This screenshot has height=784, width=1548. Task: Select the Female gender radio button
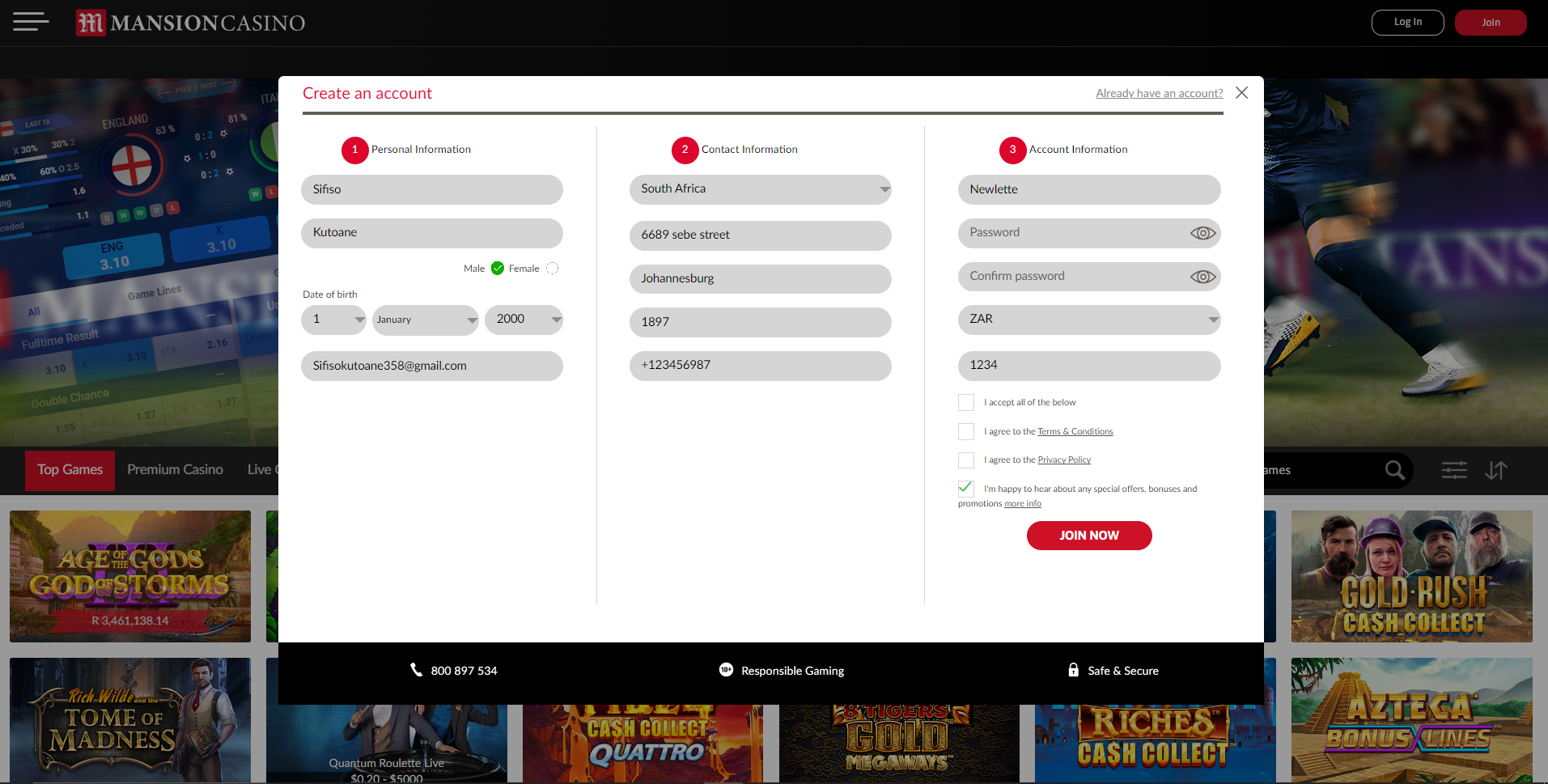pos(553,269)
